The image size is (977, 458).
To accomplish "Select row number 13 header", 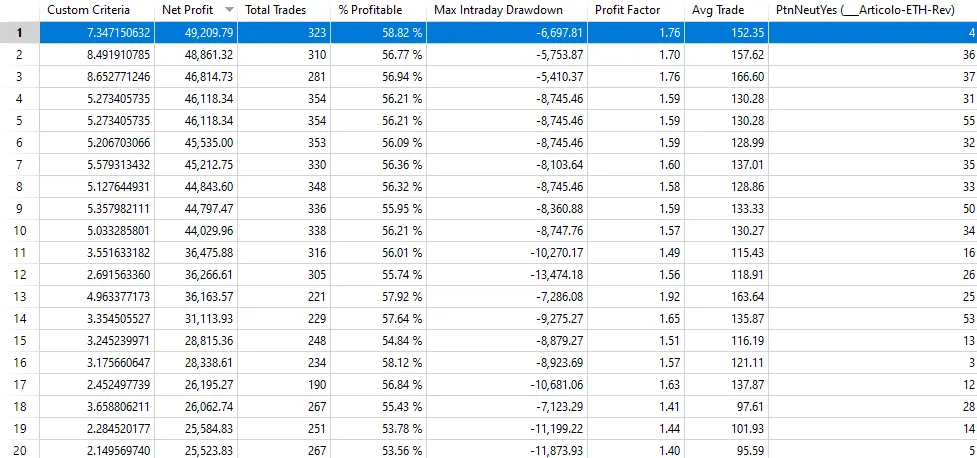I will [x=19, y=297].
